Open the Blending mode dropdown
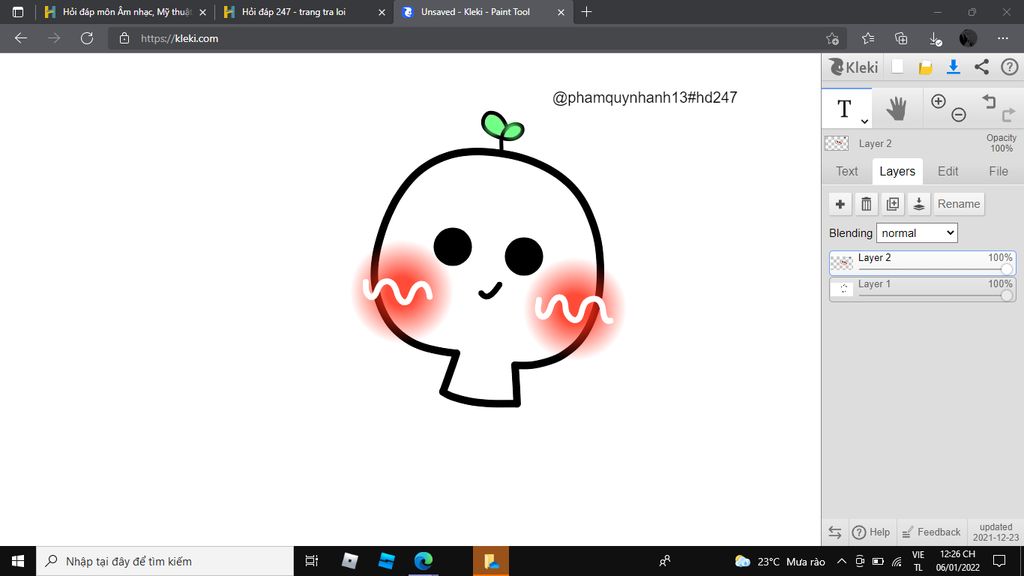 (916, 233)
